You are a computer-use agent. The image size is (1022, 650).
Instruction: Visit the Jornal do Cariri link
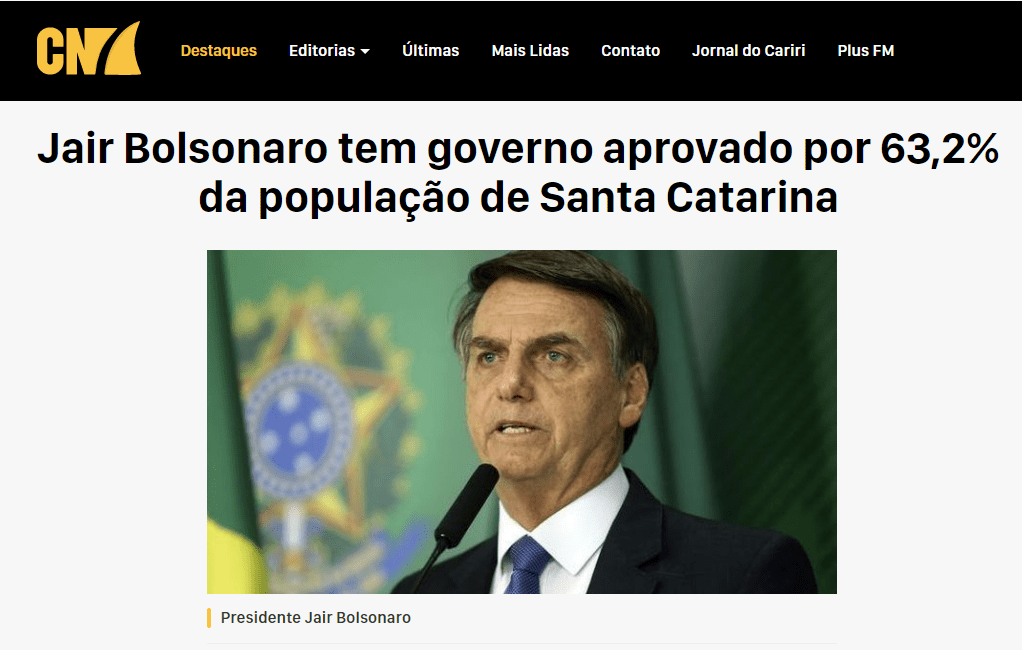tap(748, 51)
